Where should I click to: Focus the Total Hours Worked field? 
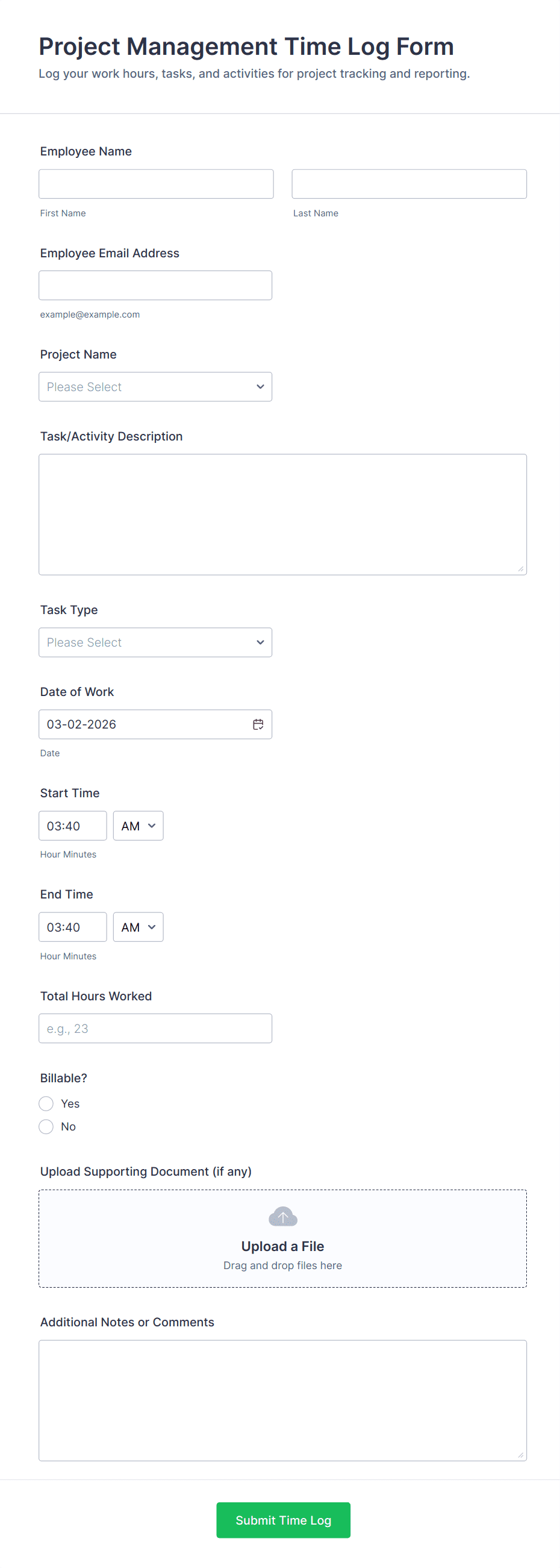pyautogui.click(x=155, y=1029)
